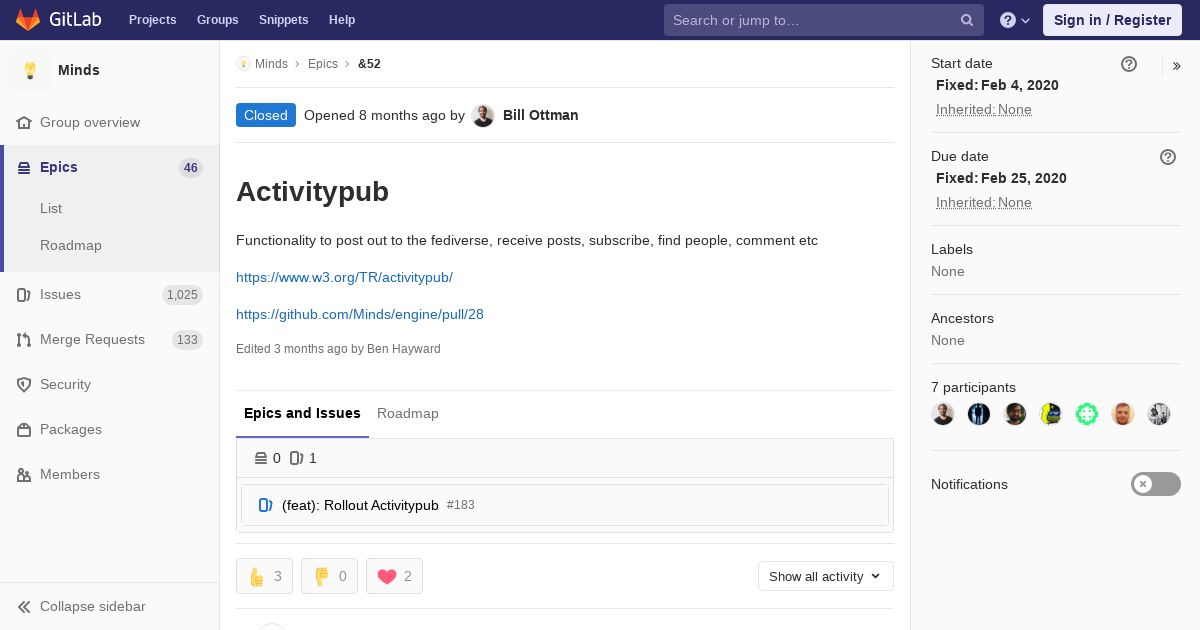
Task: Open the github engine pull link
Action: tap(360, 314)
